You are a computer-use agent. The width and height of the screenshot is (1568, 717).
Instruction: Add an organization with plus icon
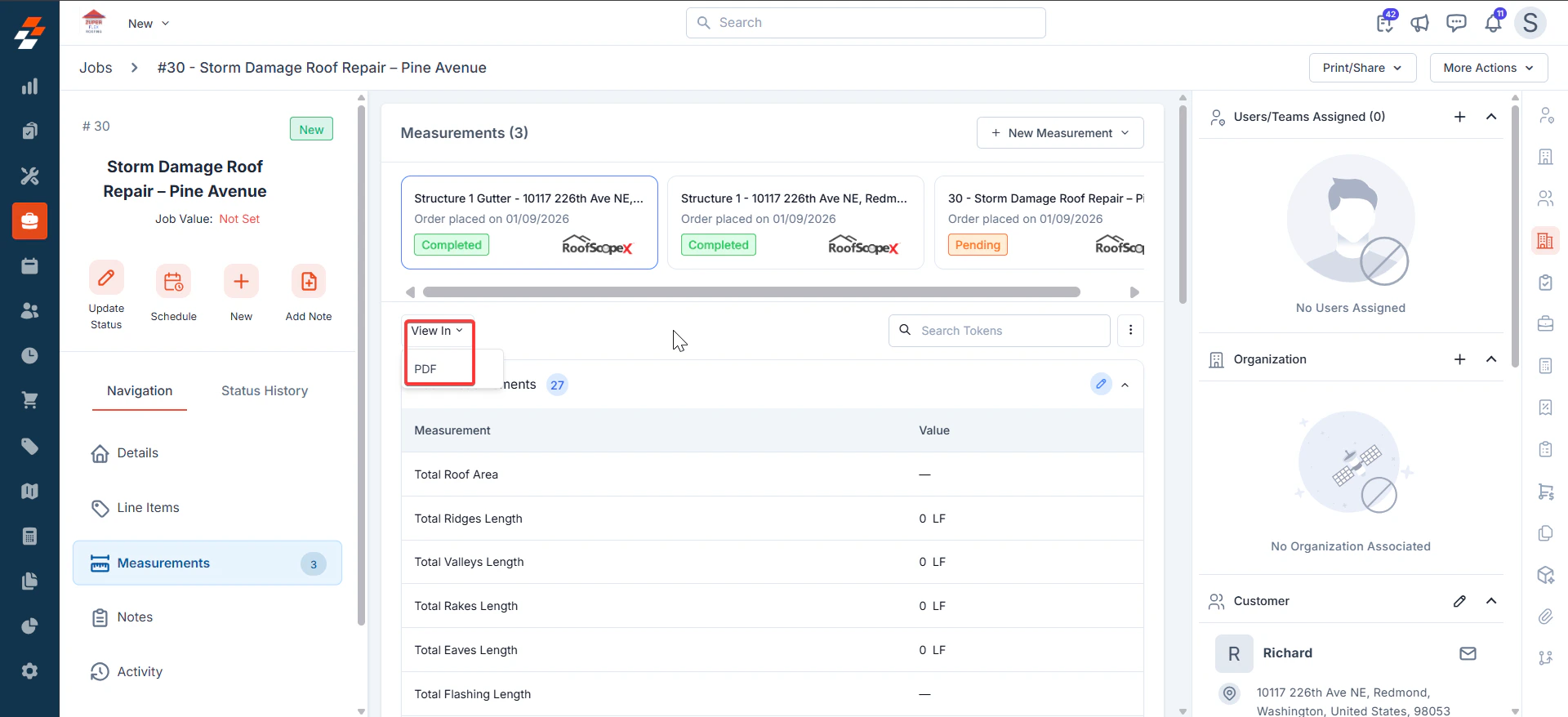click(x=1460, y=359)
